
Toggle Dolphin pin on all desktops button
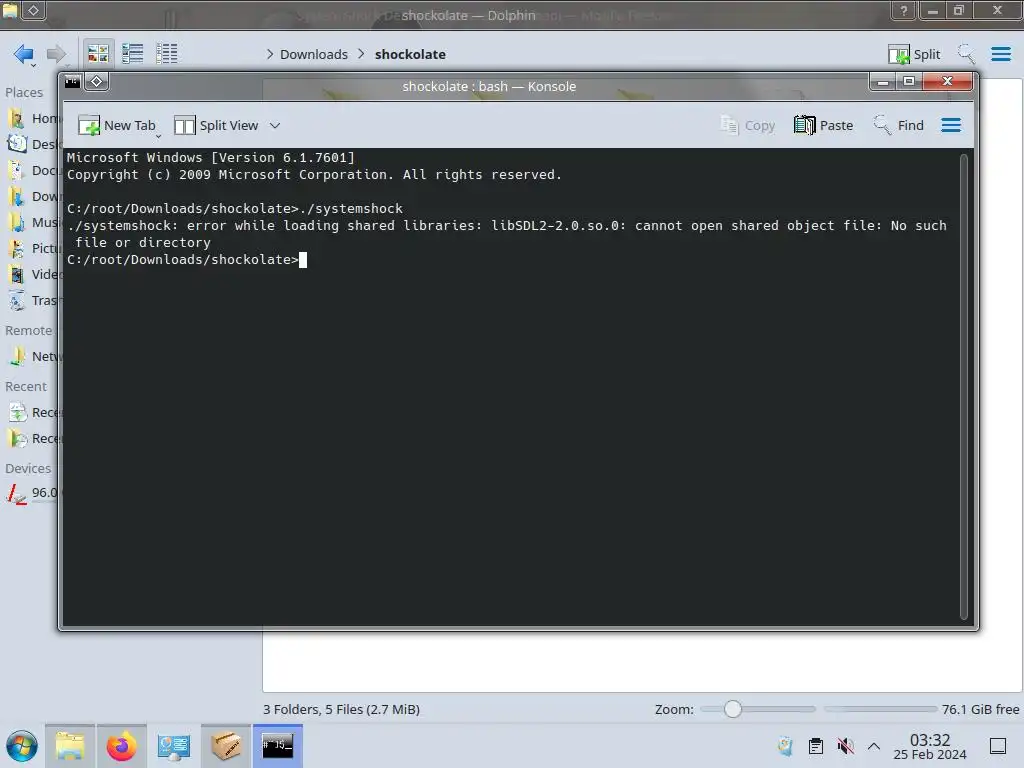34,10
